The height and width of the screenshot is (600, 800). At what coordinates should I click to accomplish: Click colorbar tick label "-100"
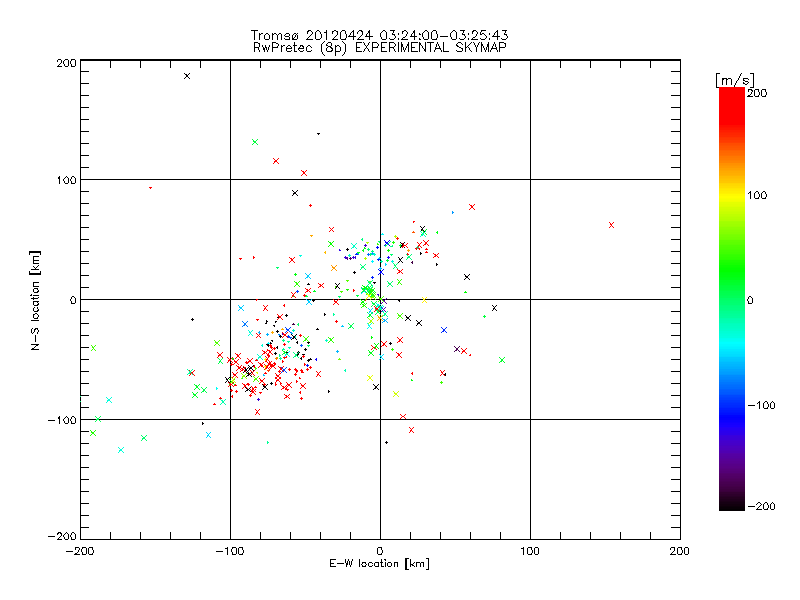(x=761, y=406)
